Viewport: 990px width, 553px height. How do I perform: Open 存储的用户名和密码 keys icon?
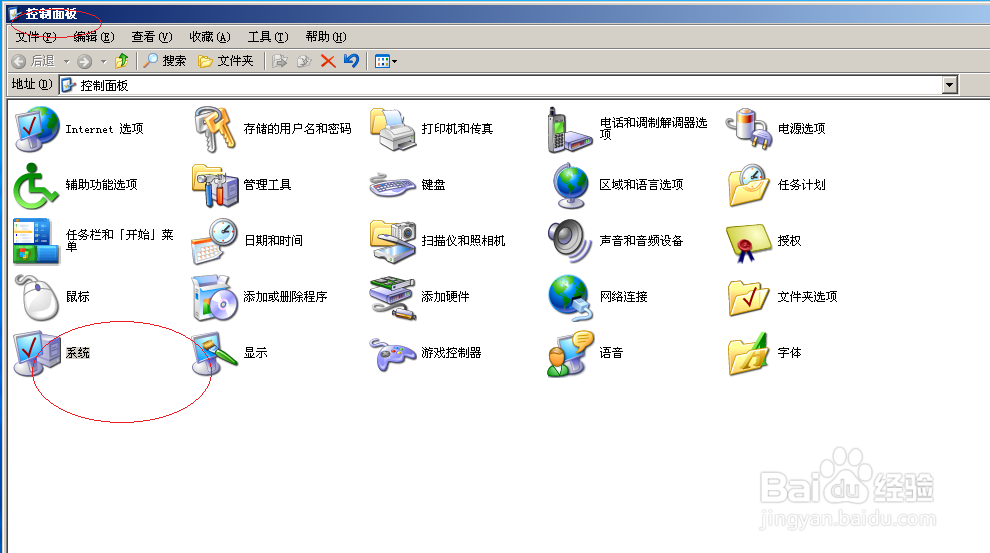tap(215, 129)
